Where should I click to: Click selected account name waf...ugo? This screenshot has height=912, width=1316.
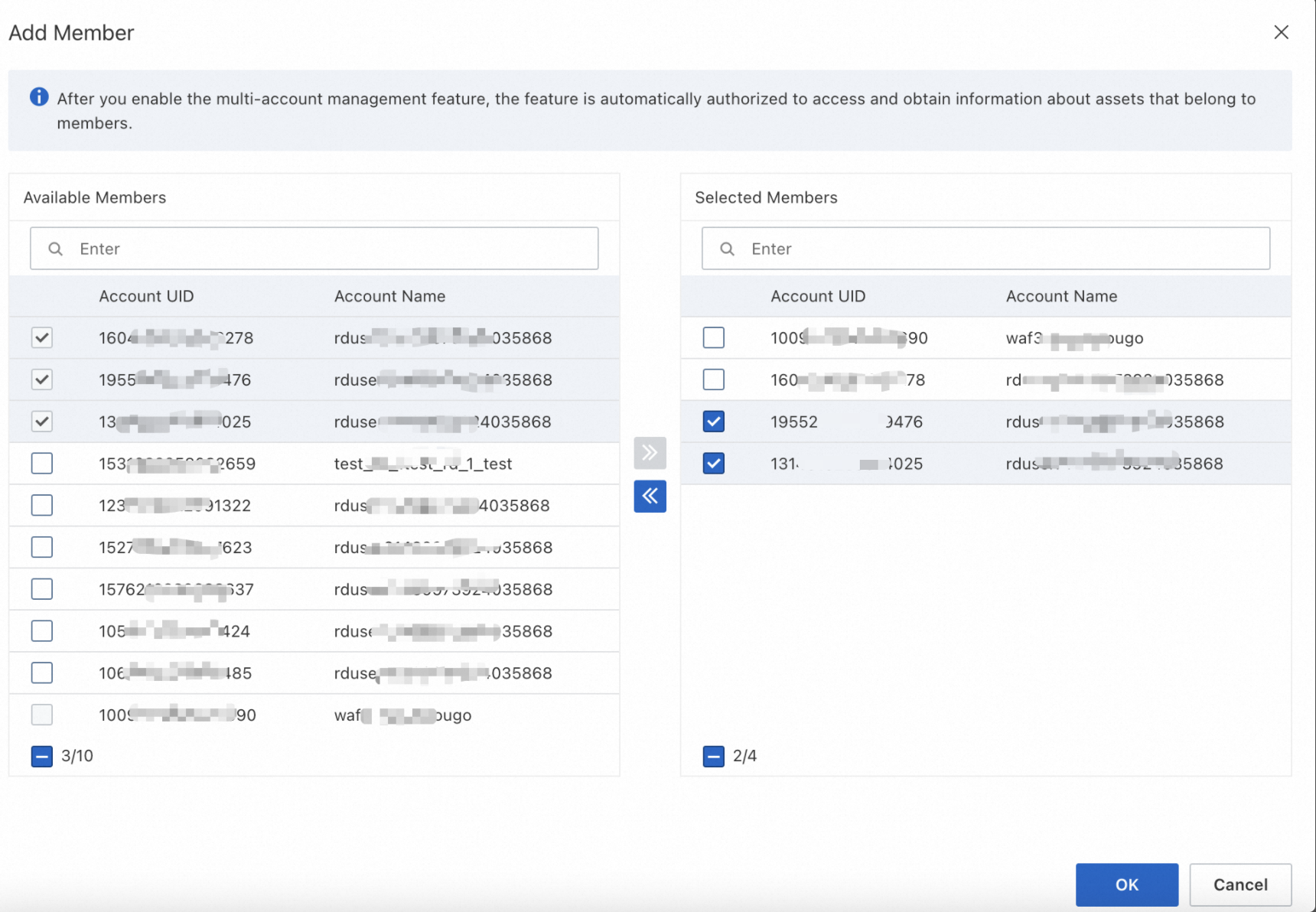tap(1074, 338)
